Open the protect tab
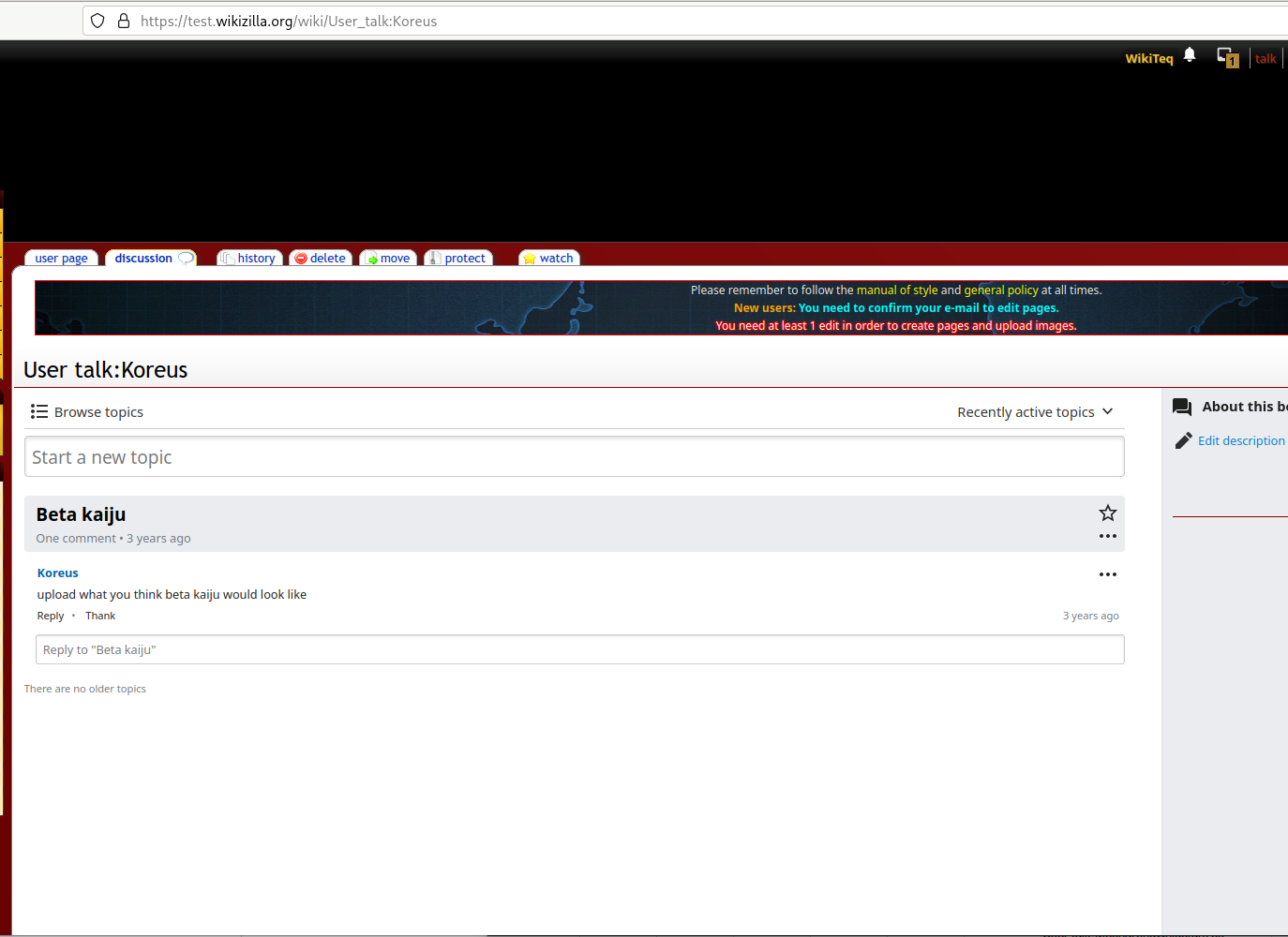1288x937 pixels. click(458, 259)
